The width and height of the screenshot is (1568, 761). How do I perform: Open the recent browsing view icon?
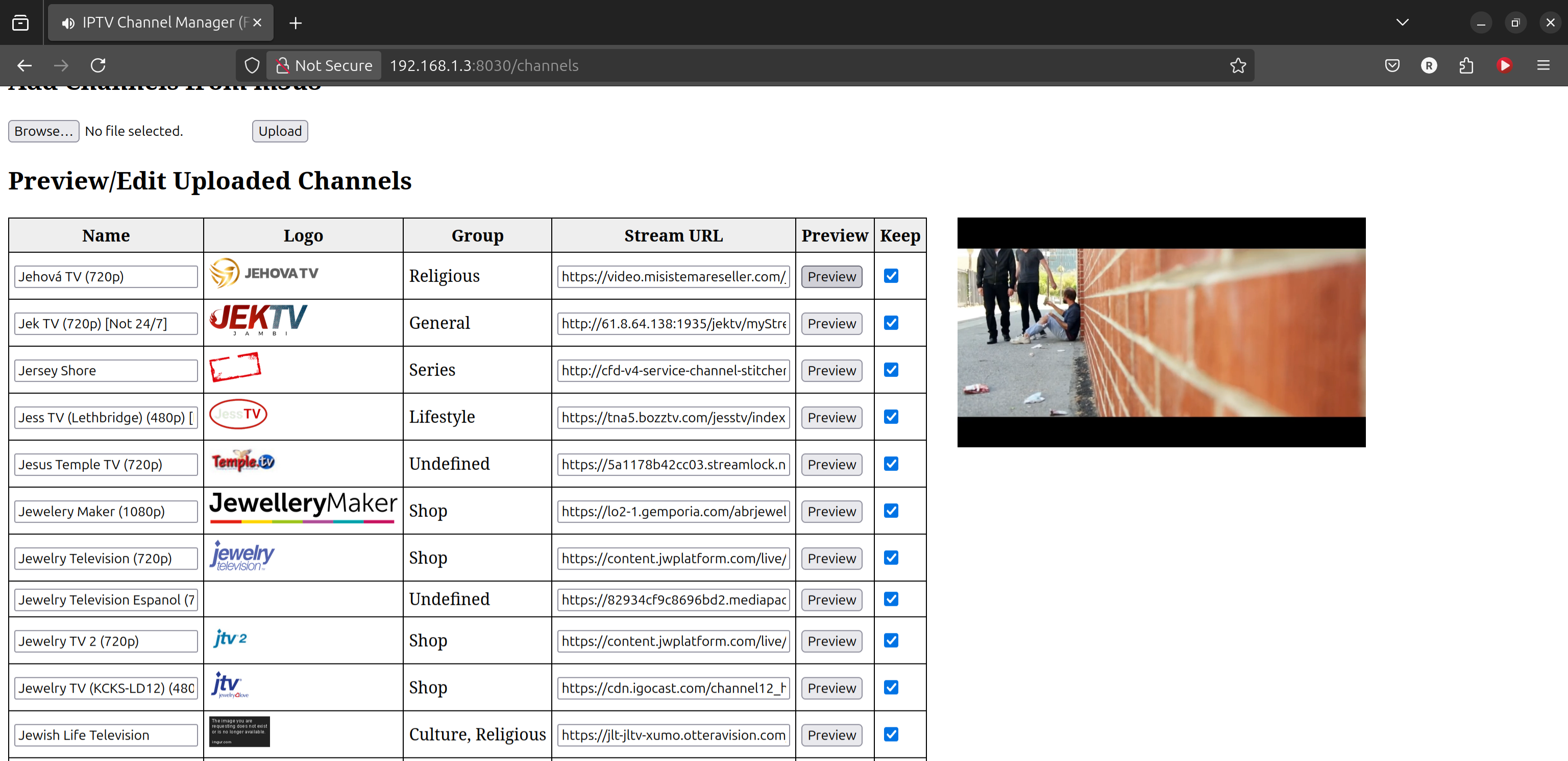coord(21,23)
